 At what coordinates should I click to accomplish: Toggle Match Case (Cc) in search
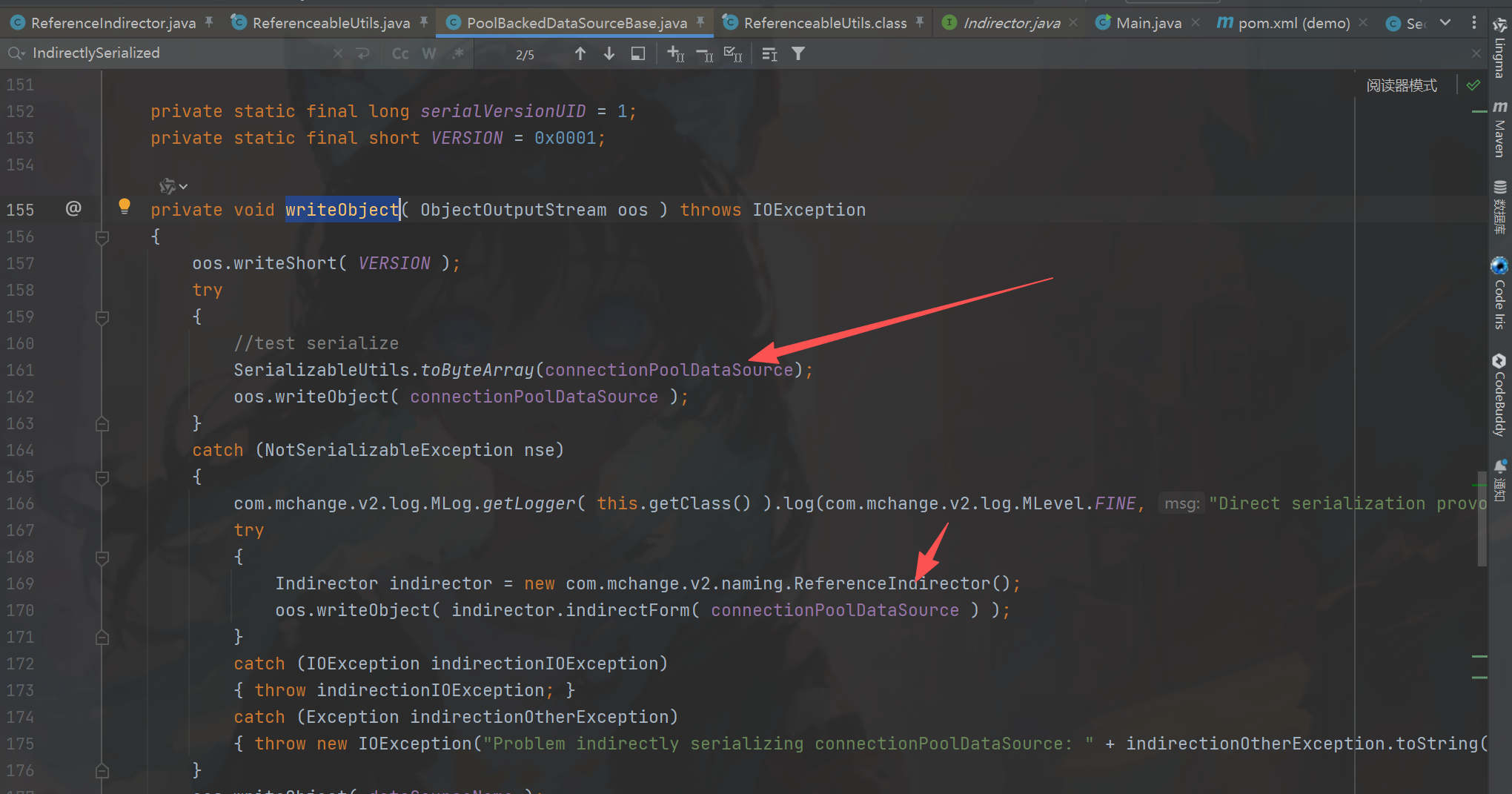(400, 53)
